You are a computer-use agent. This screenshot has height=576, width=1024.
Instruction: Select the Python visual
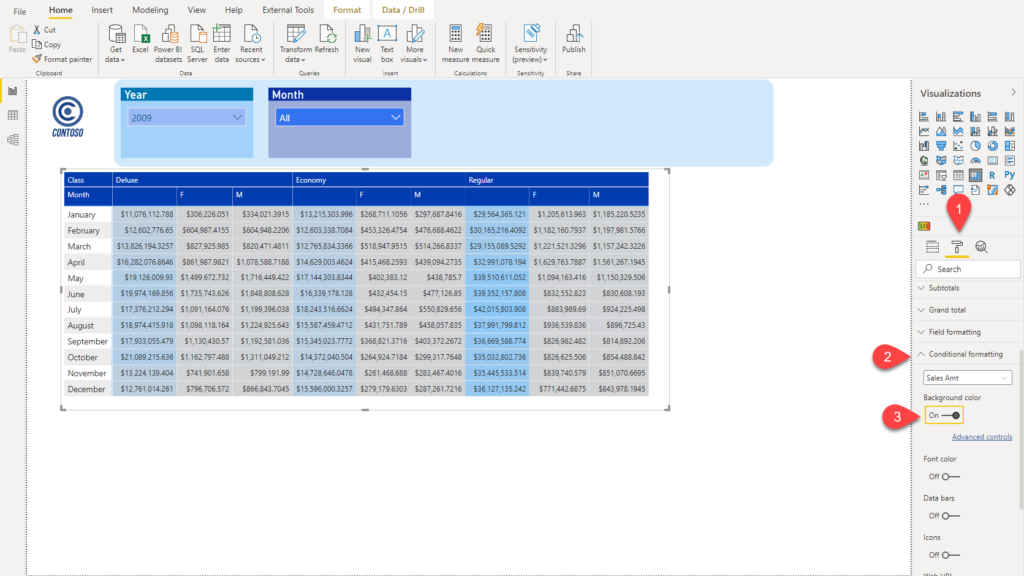click(1010, 175)
